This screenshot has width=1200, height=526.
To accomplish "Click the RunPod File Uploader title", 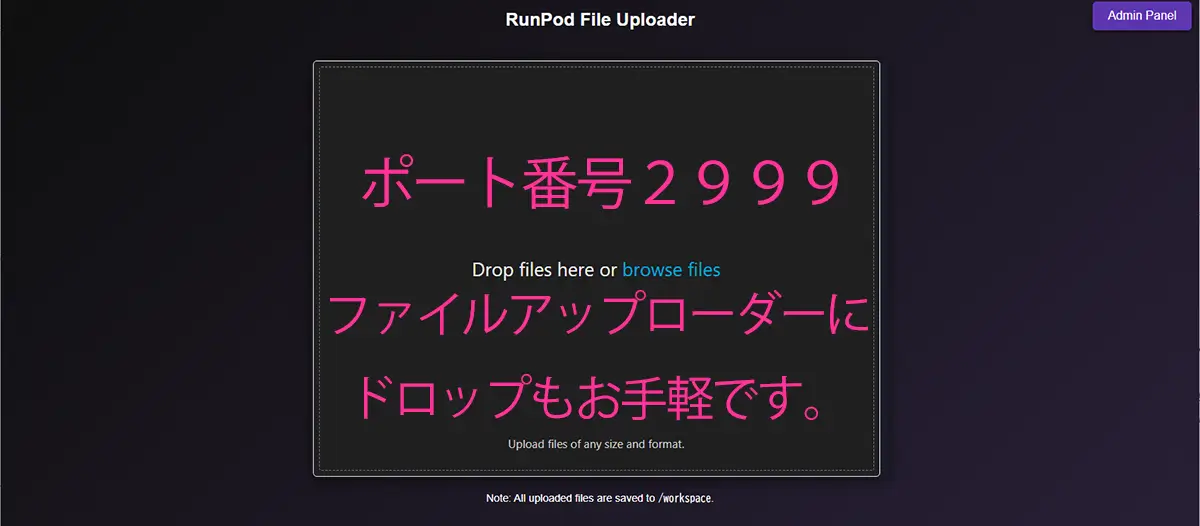I will click(600, 19).
